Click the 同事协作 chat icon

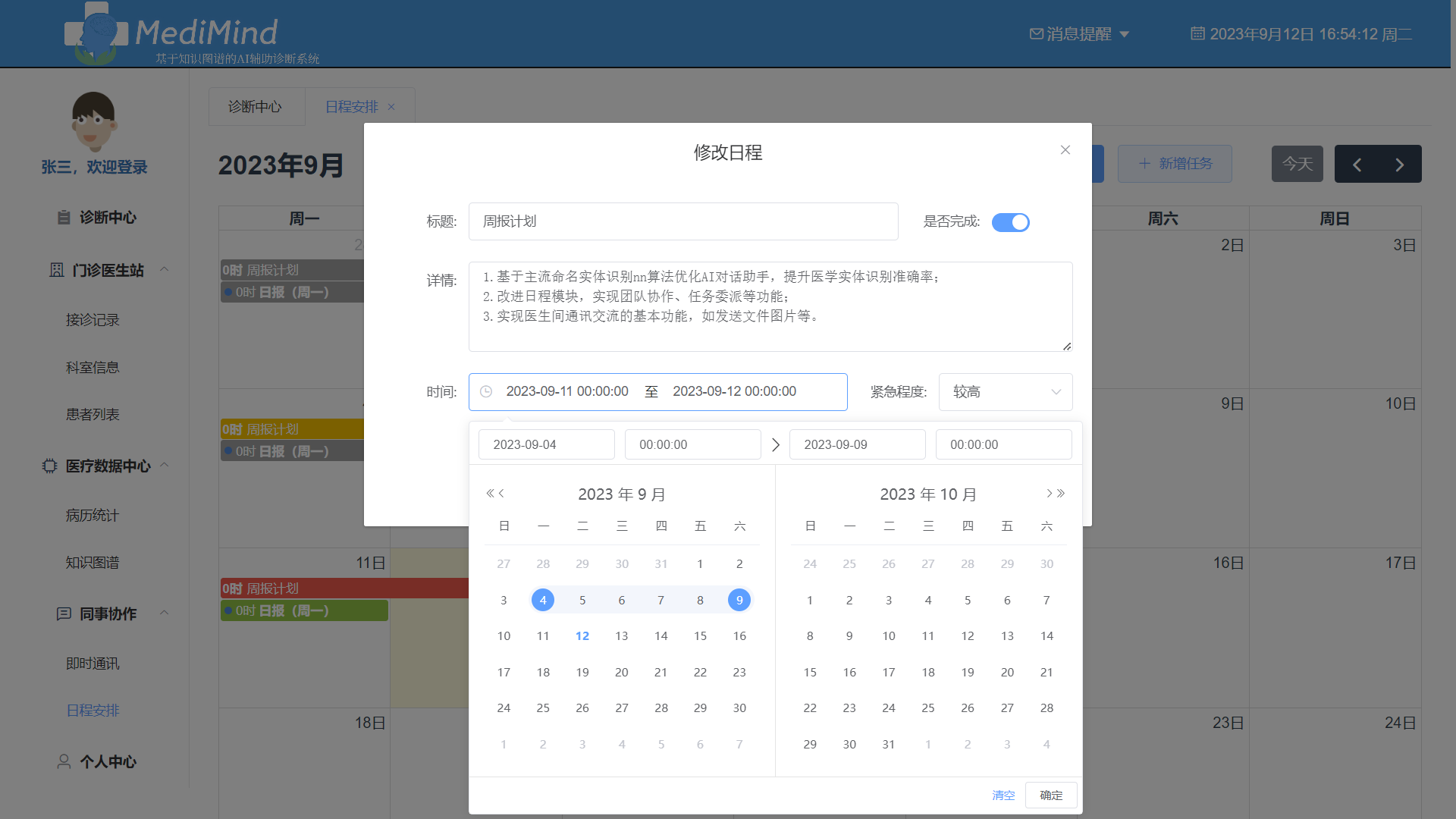coord(64,613)
